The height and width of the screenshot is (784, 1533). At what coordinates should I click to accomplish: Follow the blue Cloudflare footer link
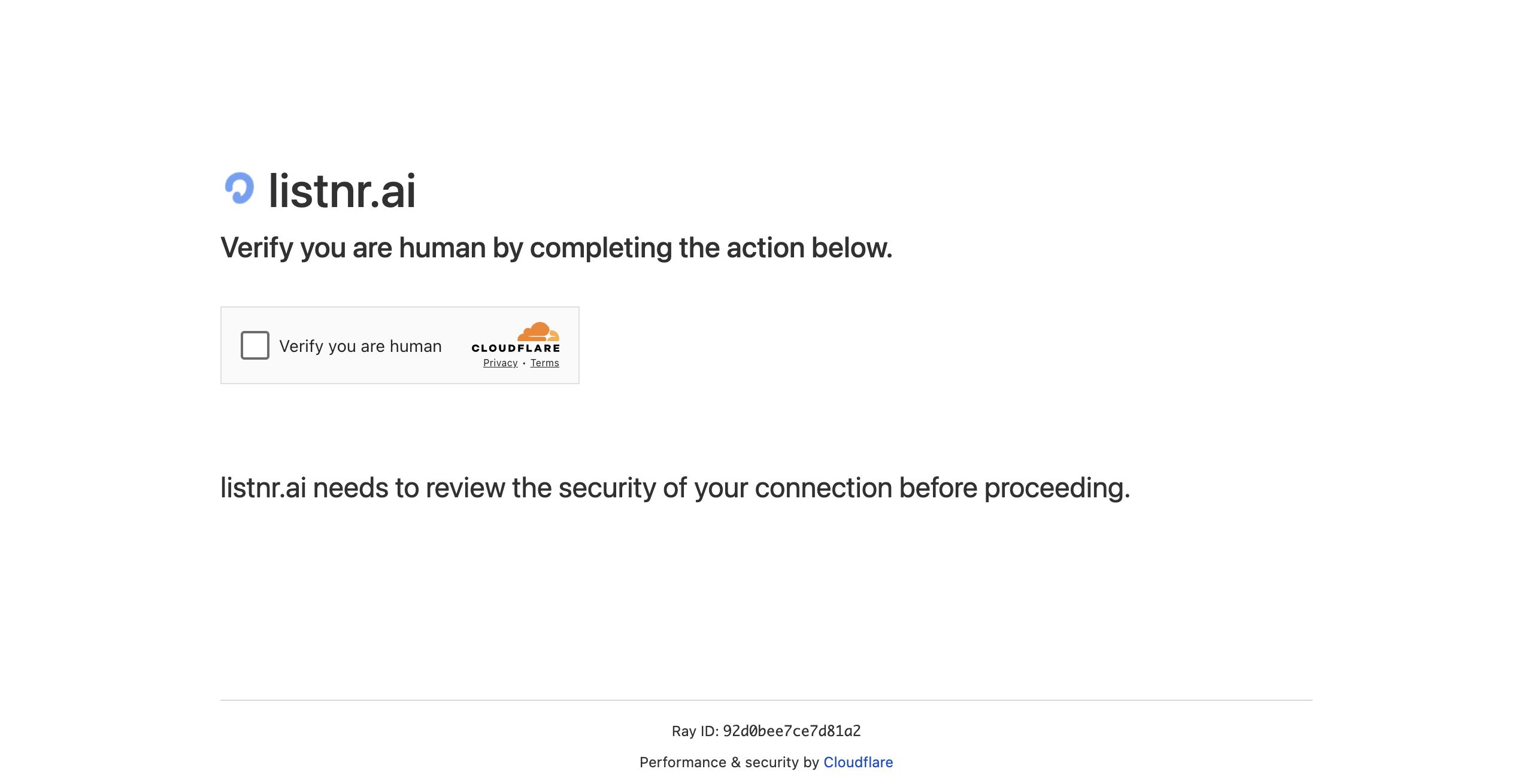tap(858, 762)
